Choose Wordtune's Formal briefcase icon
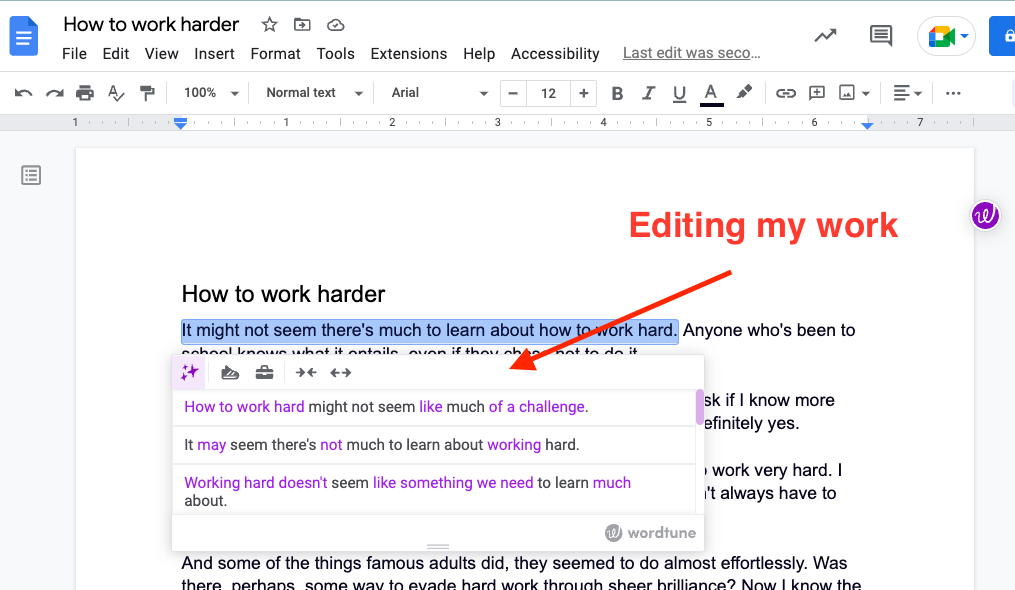 coord(264,372)
